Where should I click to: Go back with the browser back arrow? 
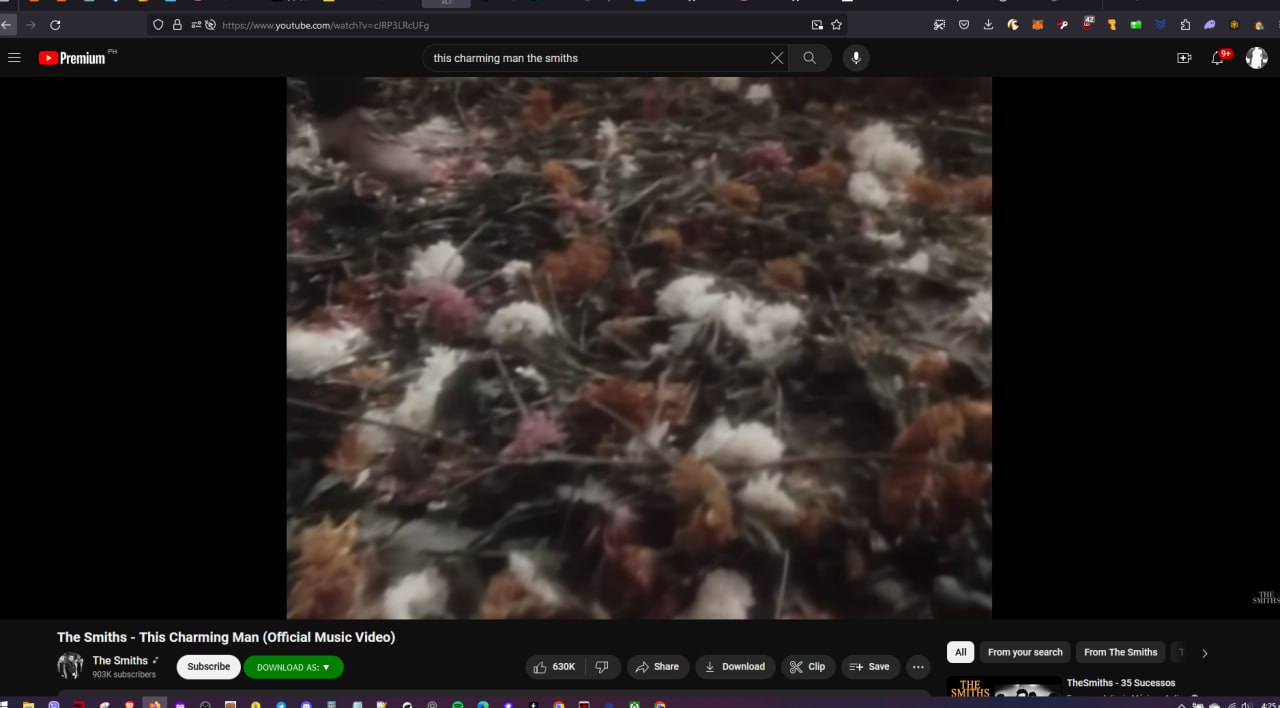tap(7, 25)
